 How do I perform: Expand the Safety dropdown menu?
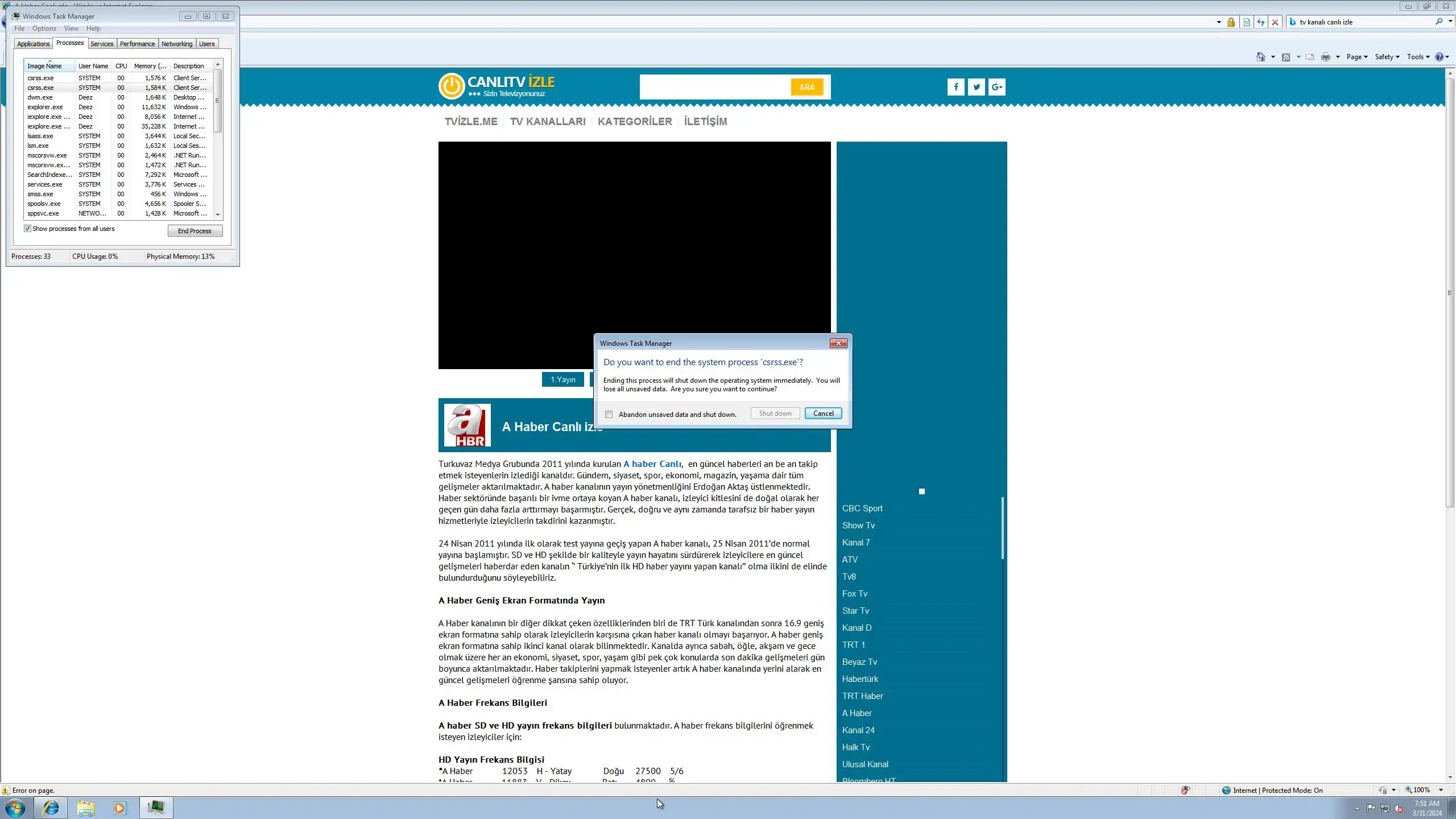[x=1387, y=57]
